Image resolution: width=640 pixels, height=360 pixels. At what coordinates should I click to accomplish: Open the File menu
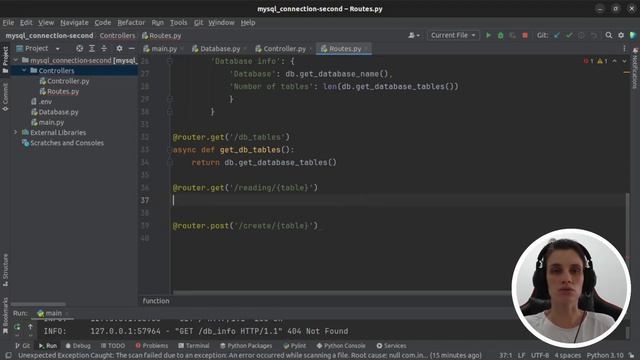[8, 22]
